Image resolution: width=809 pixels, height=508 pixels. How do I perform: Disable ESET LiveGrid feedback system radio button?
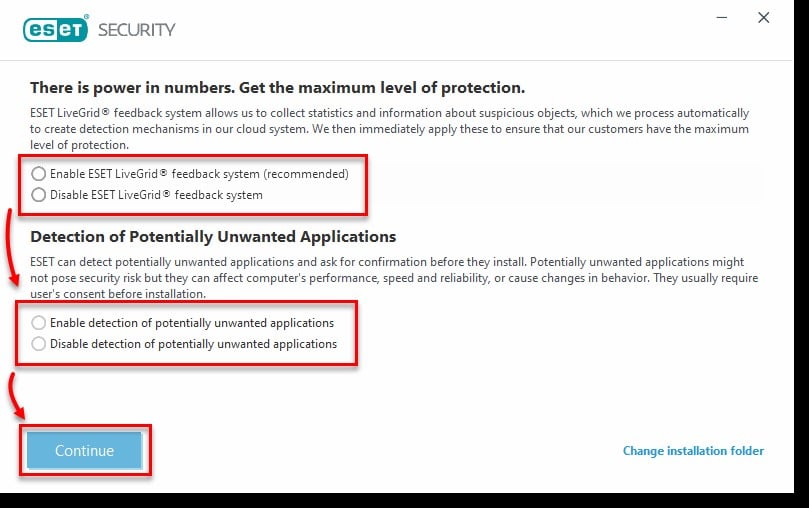[39, 195]
